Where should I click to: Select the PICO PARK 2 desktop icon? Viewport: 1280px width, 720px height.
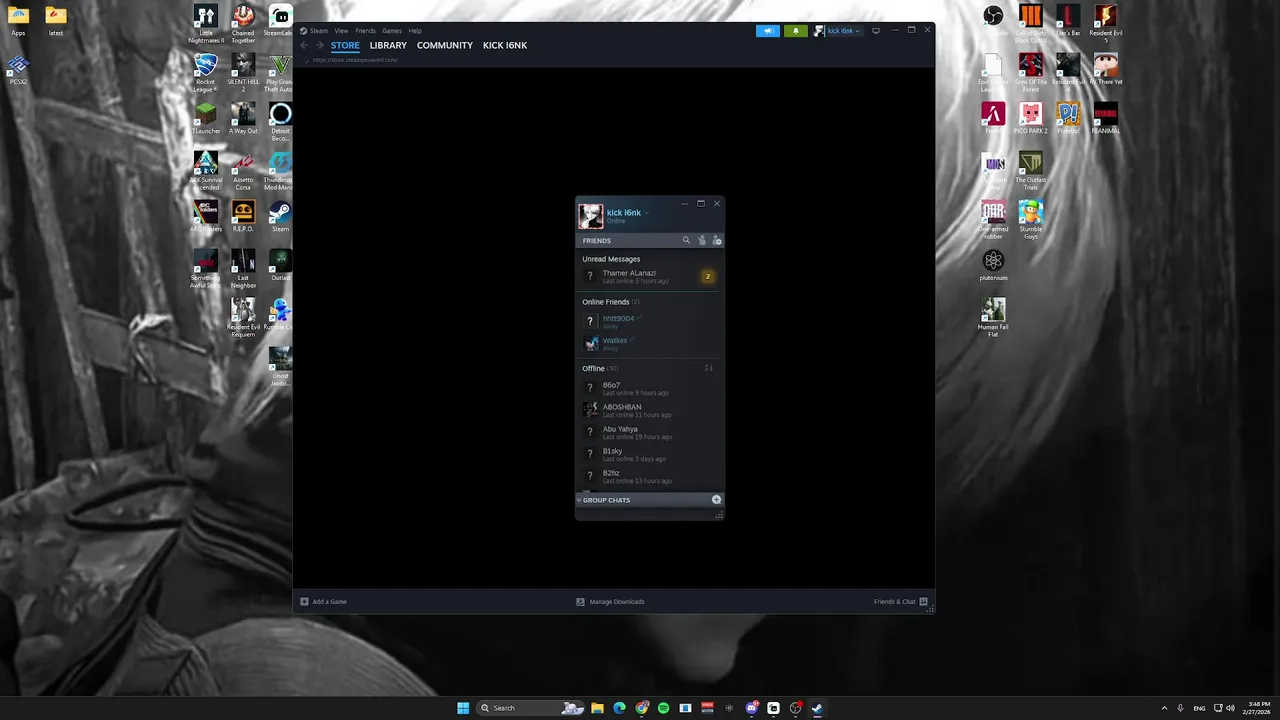tap(1031, 118)
